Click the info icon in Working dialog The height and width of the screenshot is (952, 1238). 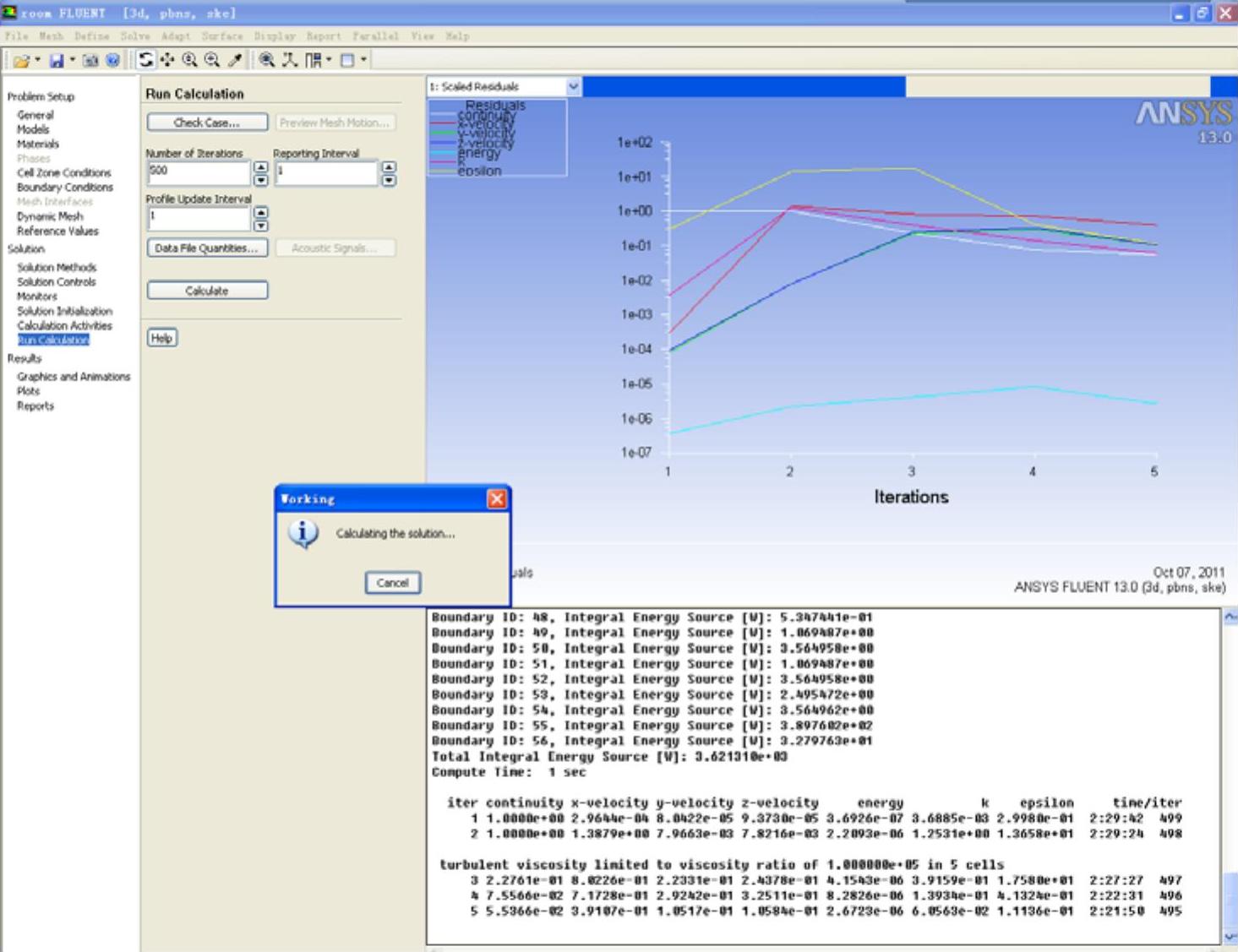pyautogui.click(x=303, y=534)
